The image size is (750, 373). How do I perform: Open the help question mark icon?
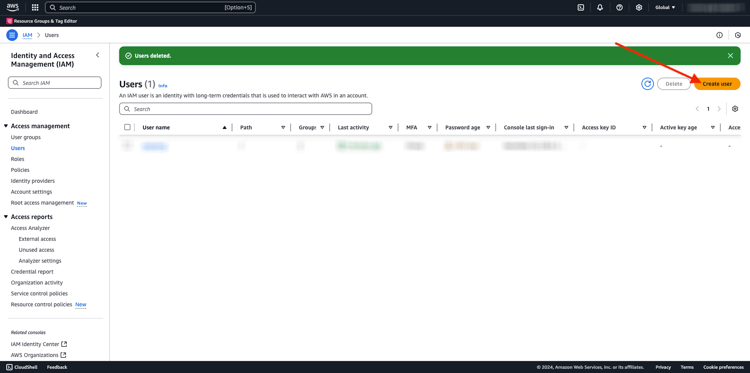pos(619,8)
